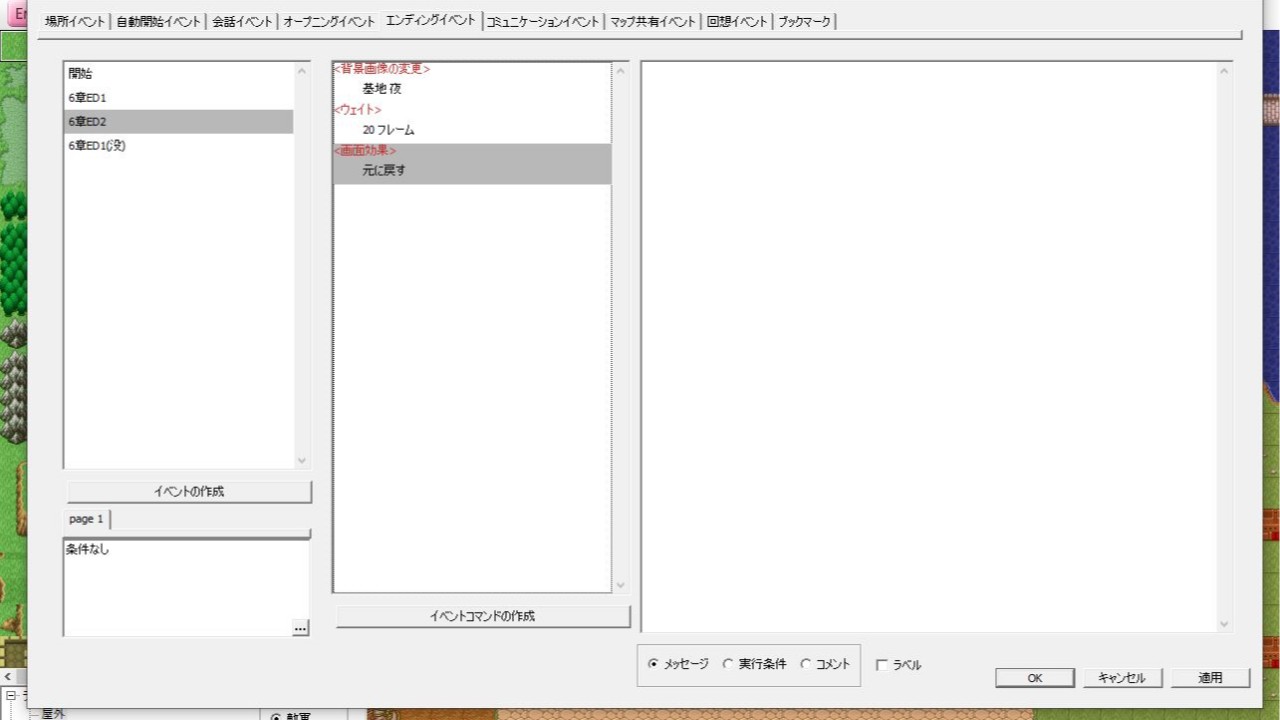Switch to the ブックマーク tab
Viewport: 1280px width, 720px height.
805,20
